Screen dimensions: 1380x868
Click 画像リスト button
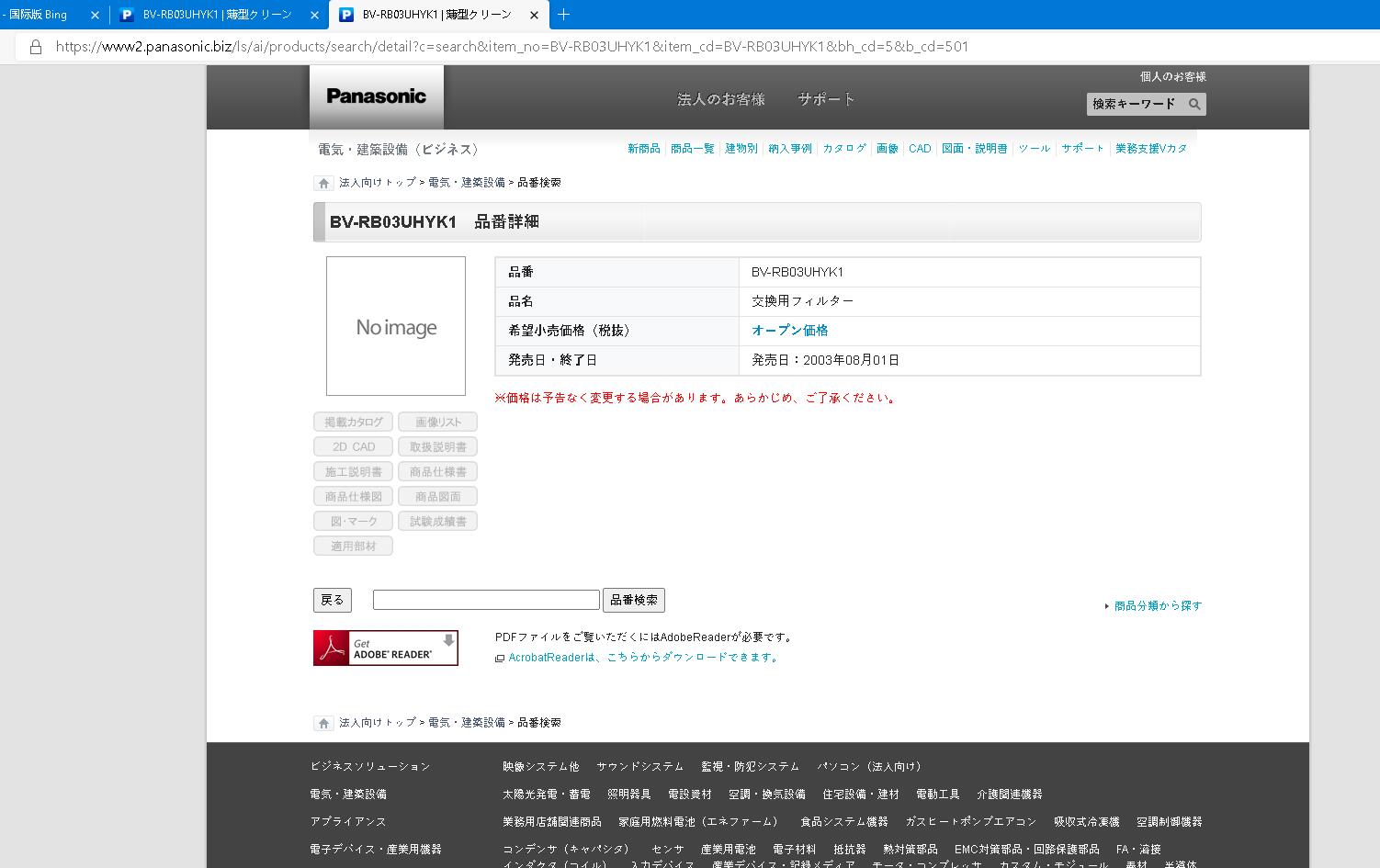point(438,422)
